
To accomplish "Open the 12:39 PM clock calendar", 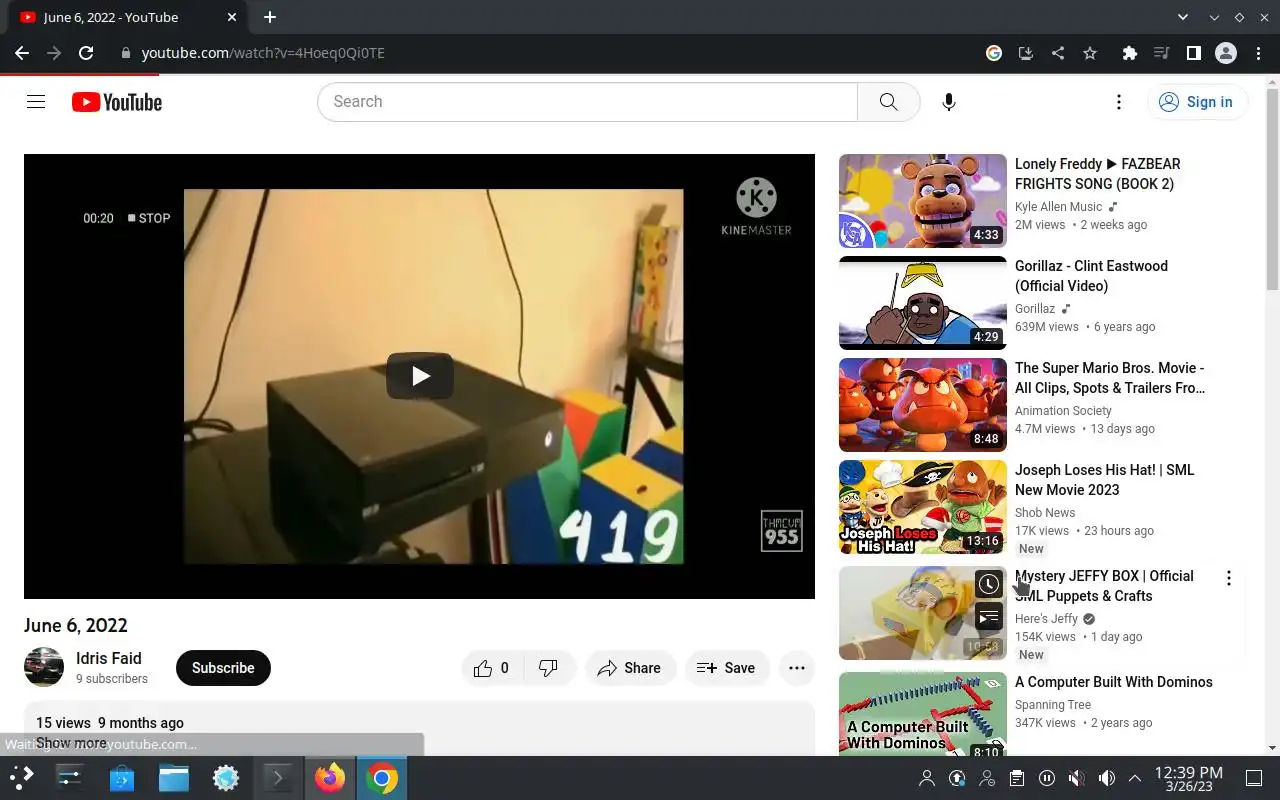I will [x=1189, y=779].
